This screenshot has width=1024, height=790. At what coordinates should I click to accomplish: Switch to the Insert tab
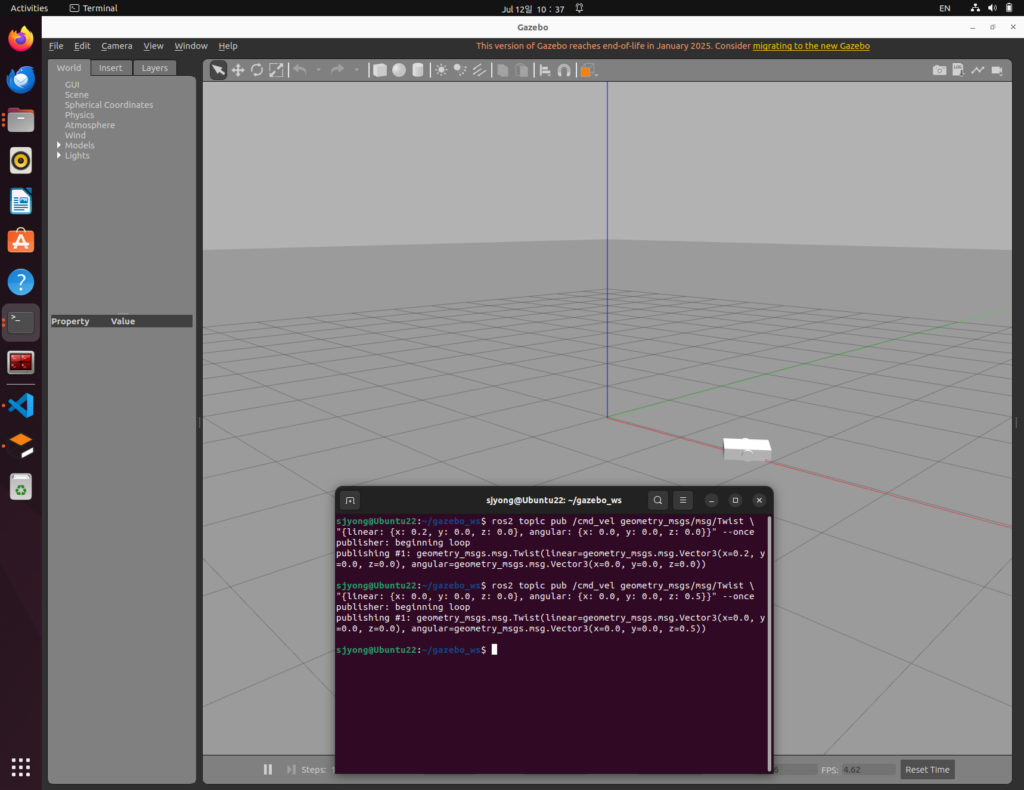(110, 68)
